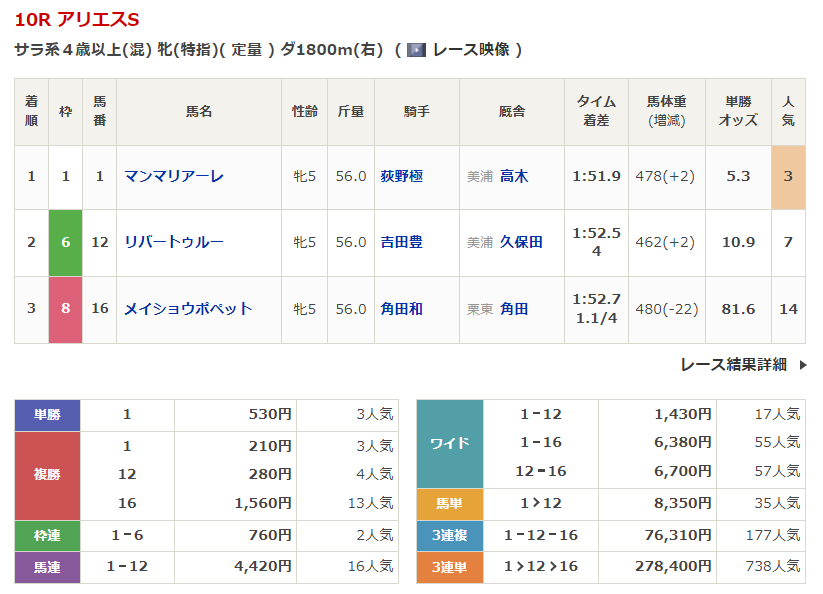Click the 馬名 column header
This screenshot has width=823, height=594.
click(x=199, y=112)
